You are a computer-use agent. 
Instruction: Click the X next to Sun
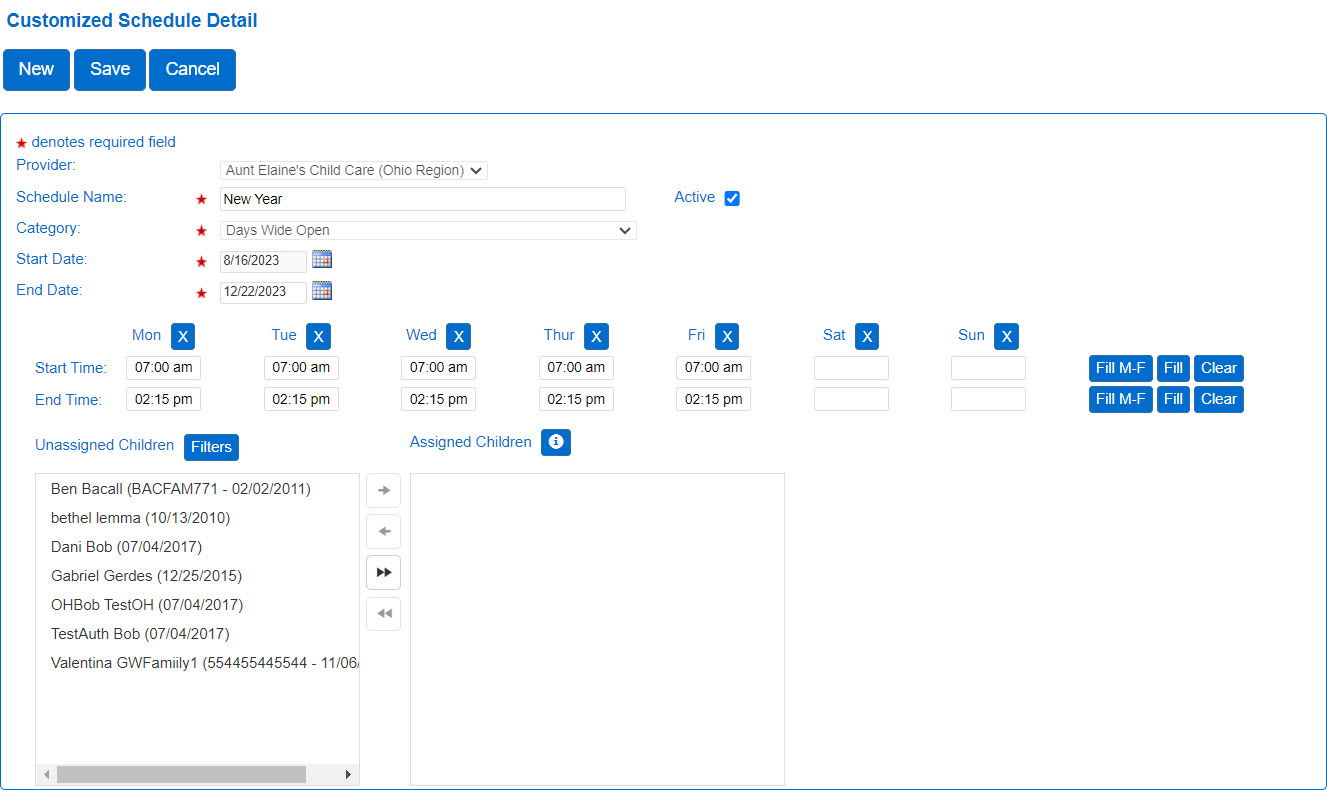click(1006, 336)
